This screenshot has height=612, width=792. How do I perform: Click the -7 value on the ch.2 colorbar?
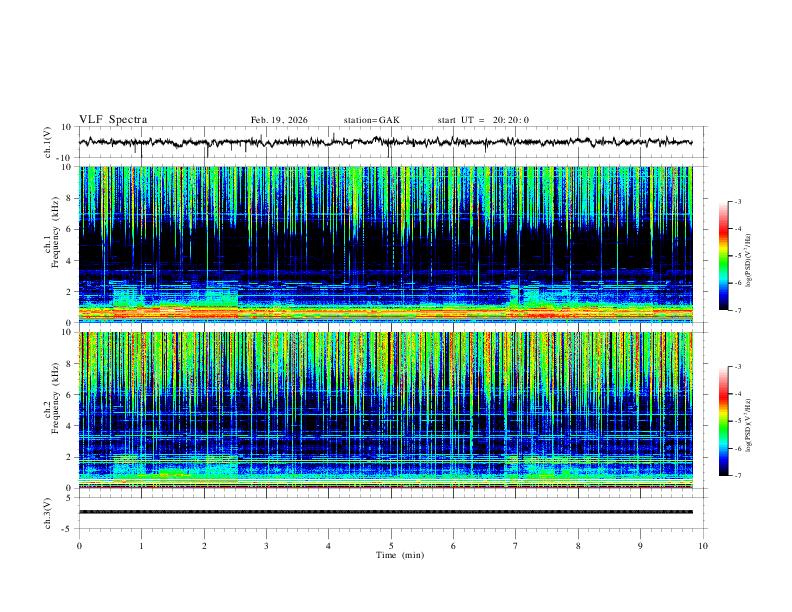(x=737, y=475)
